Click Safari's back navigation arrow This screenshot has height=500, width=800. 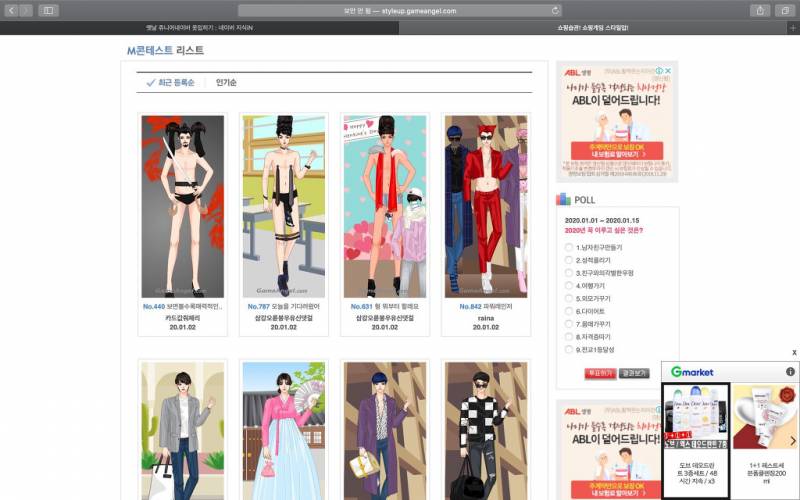(15, 10)
